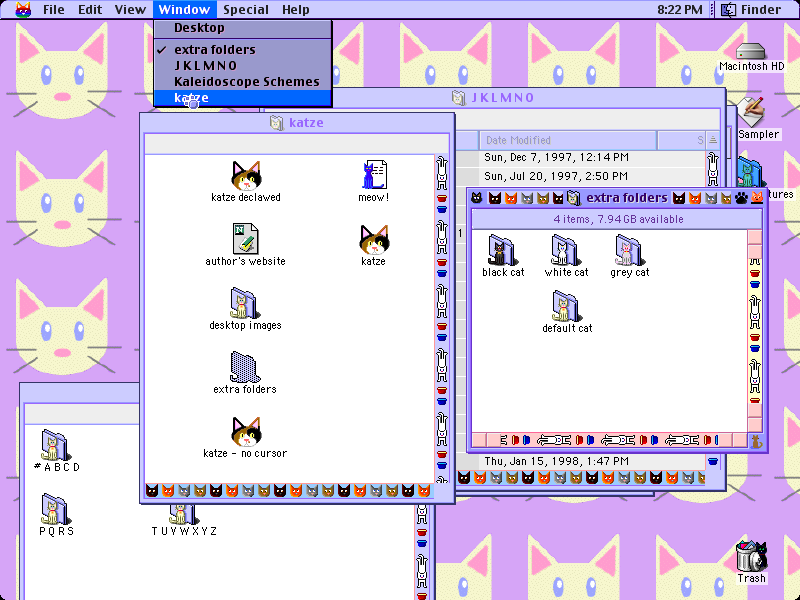Click the folder proxy icon beside extra folders title
The height and width of the screenshot is (600, 800).
point(573,198)
